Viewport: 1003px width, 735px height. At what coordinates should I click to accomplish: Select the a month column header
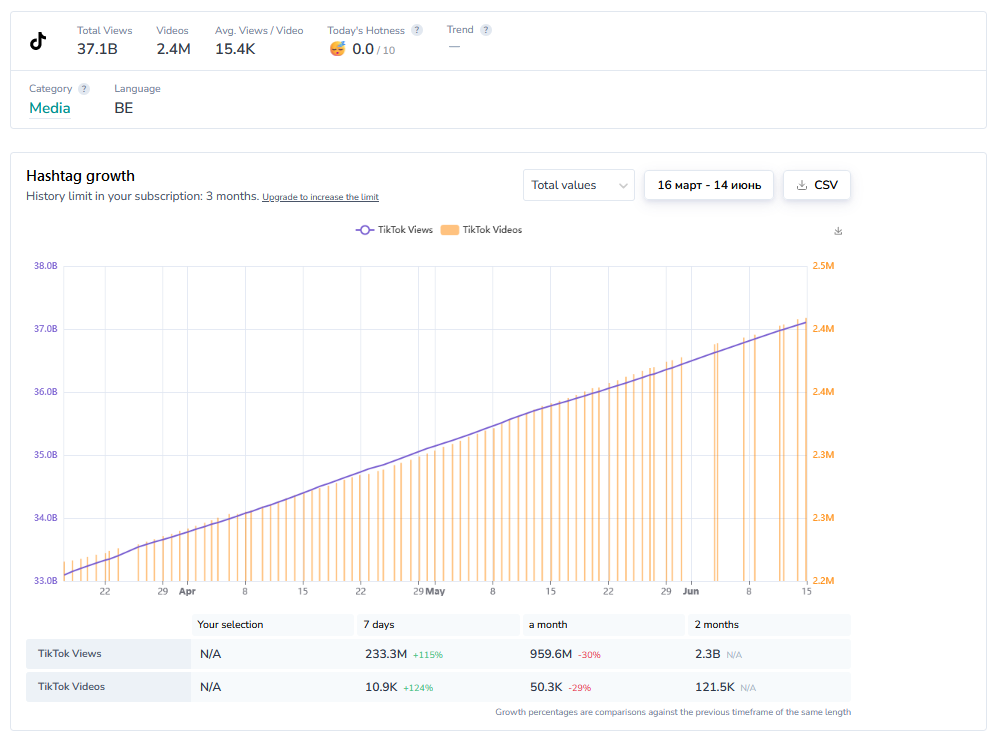tap(548, 625)
